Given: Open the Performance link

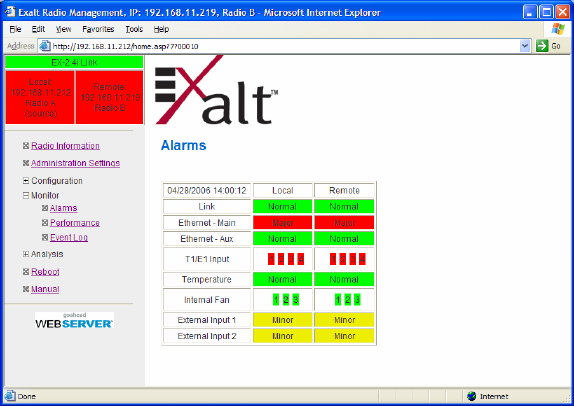Looking at the screenshot, I should pos(75,223).
